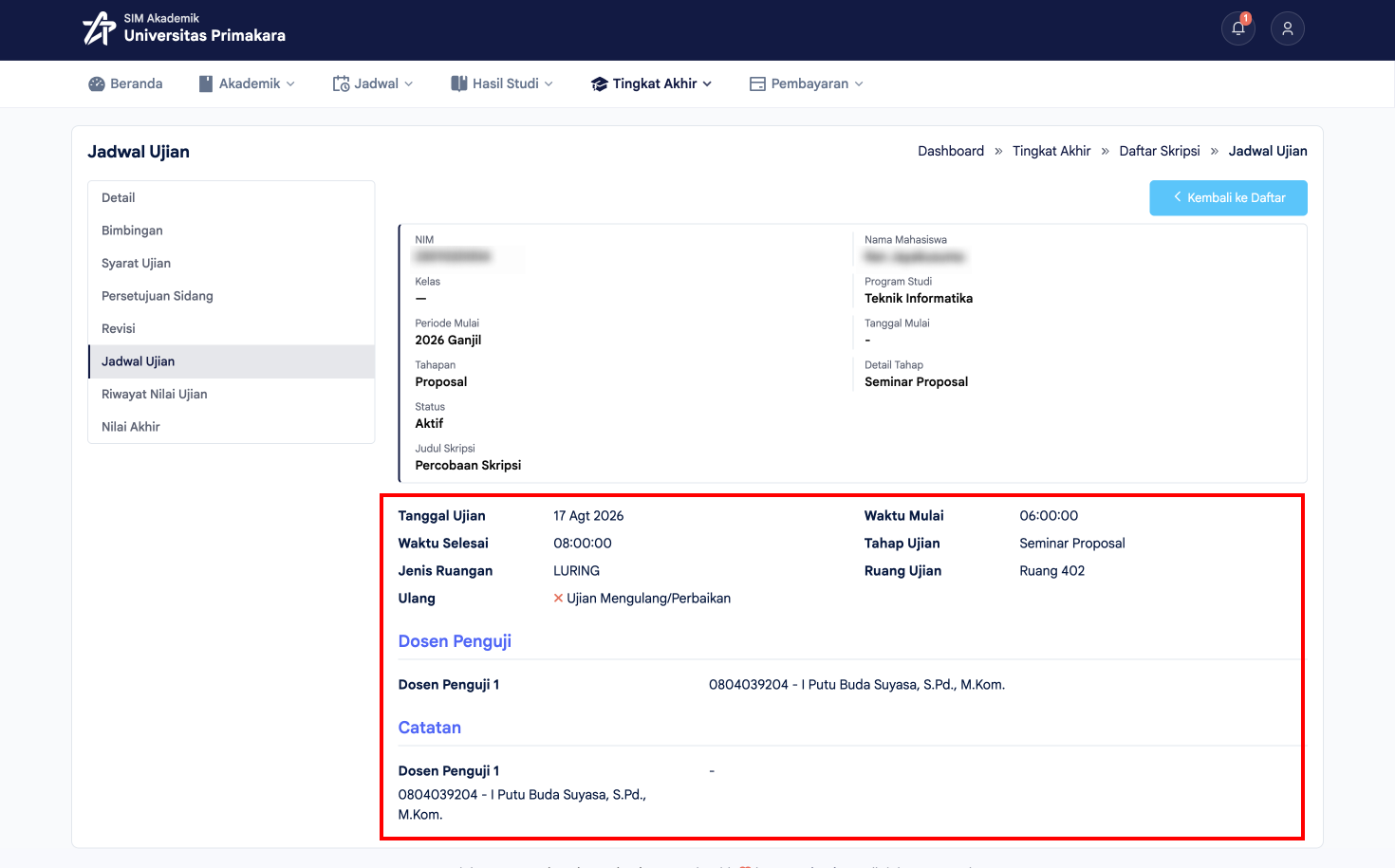Expand the Tingkat Akhir dropdown chevron

[707, 83]
